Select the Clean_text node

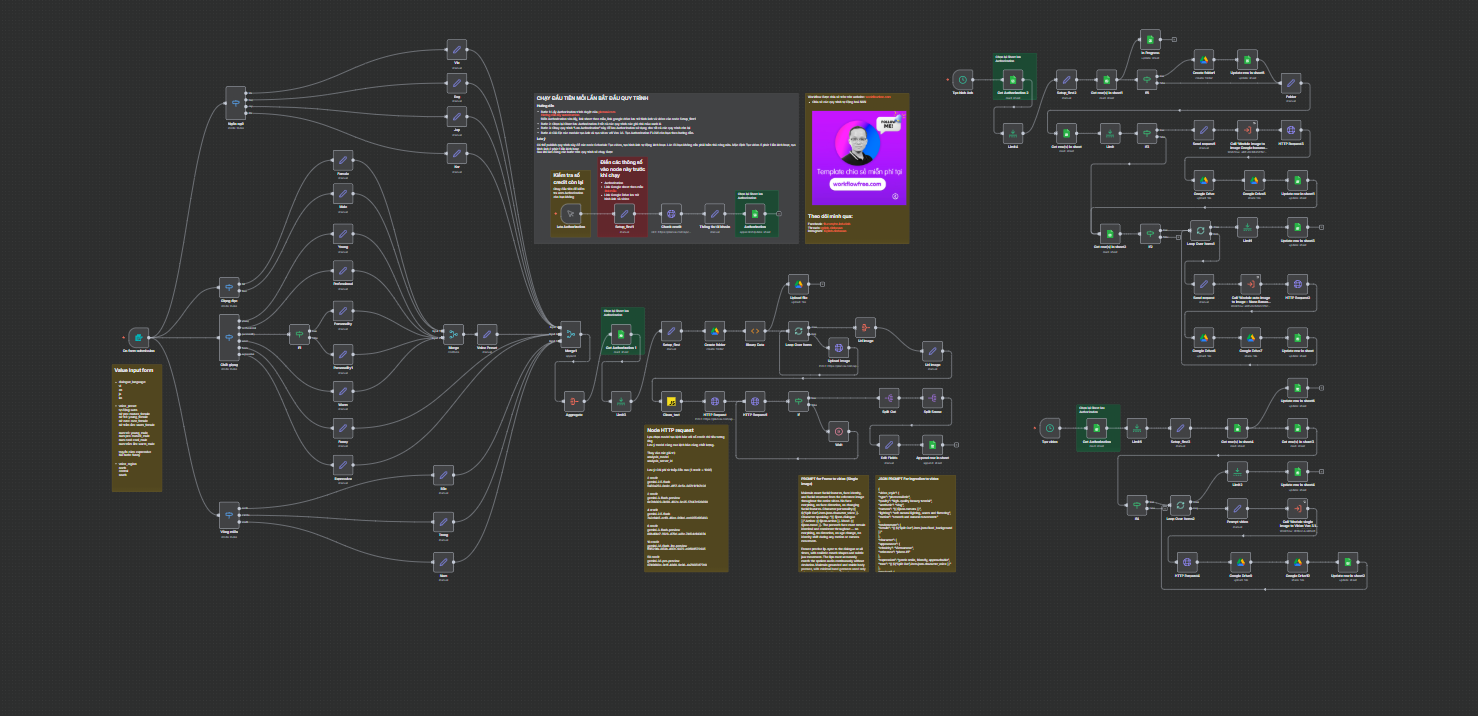tap(672, 399)
